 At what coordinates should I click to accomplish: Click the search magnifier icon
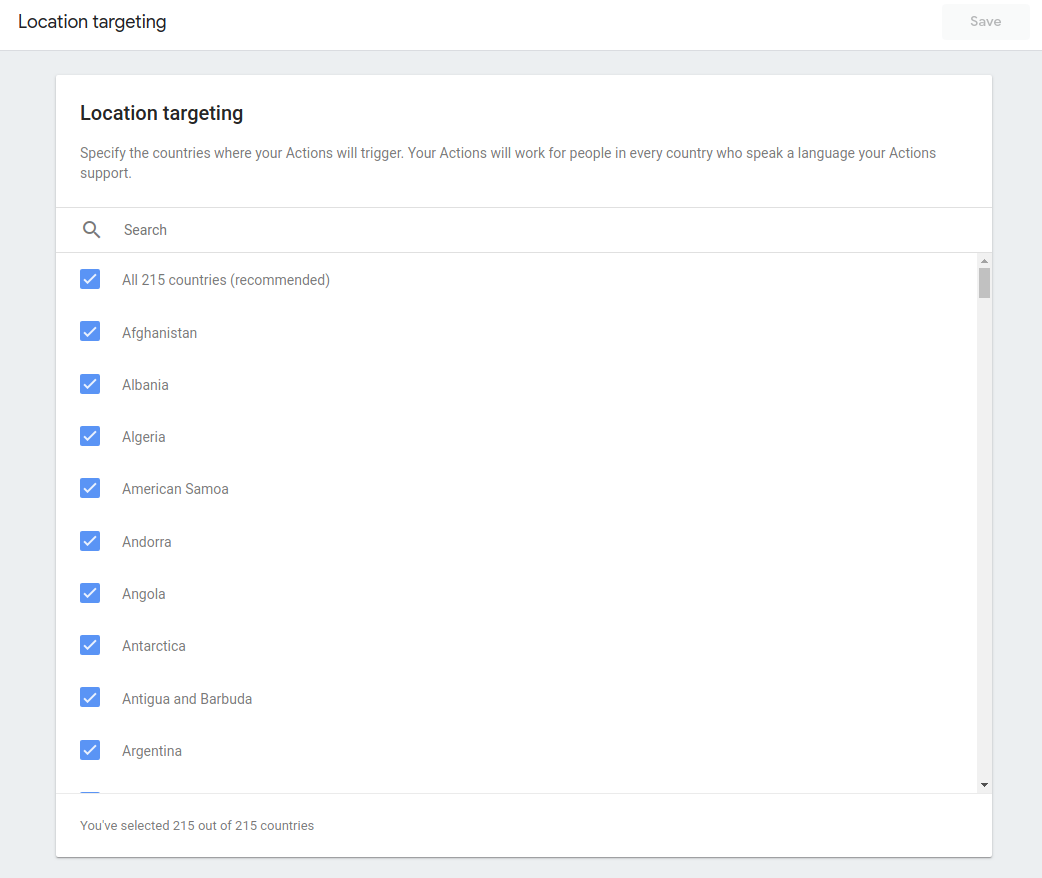pos(91,229)
